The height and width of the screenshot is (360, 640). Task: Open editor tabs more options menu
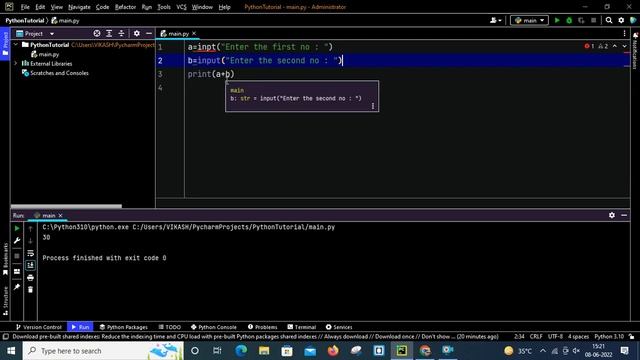[x=624, y=33]
